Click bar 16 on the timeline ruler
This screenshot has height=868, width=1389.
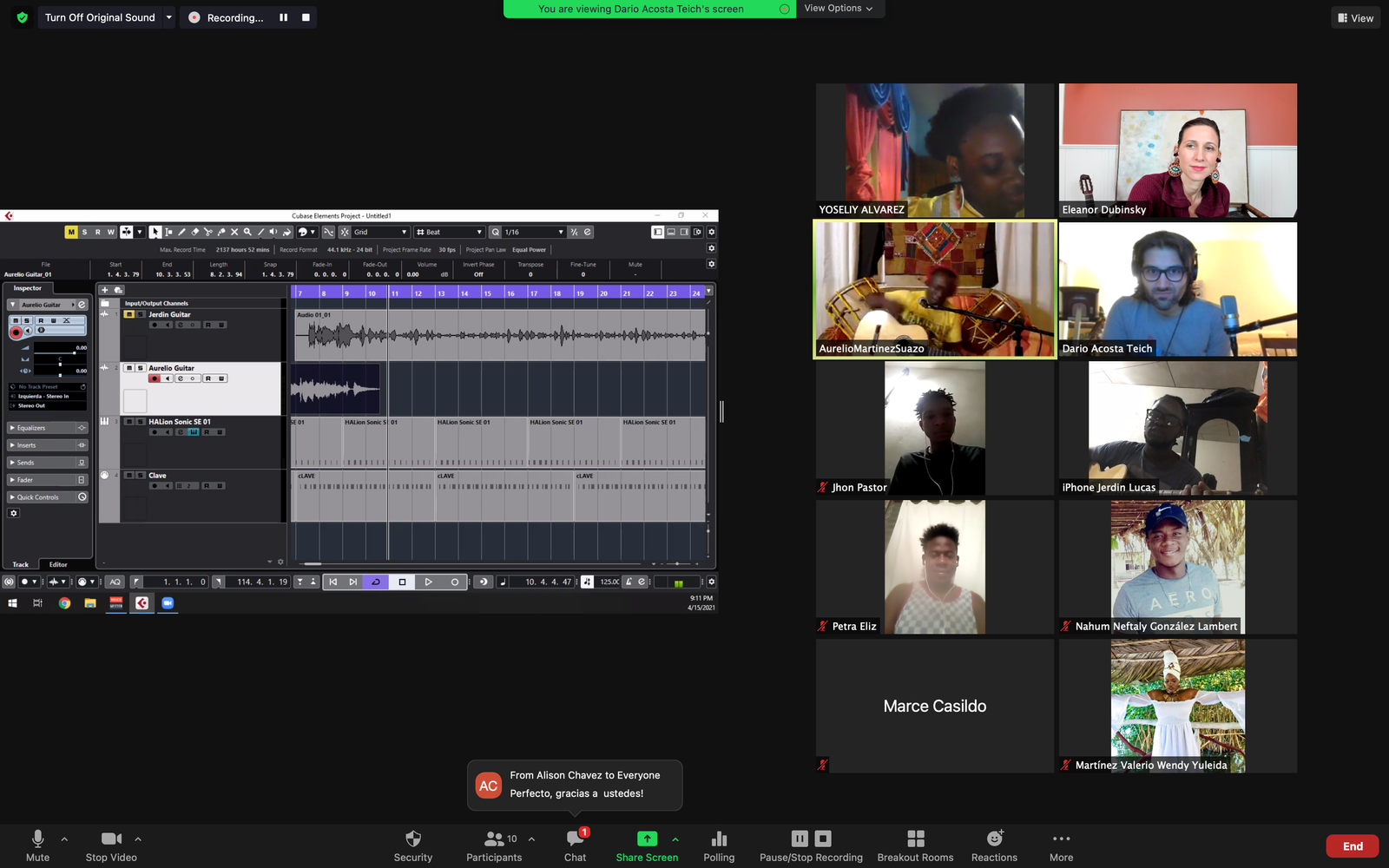pyautogui.click(x=511, y=293)
